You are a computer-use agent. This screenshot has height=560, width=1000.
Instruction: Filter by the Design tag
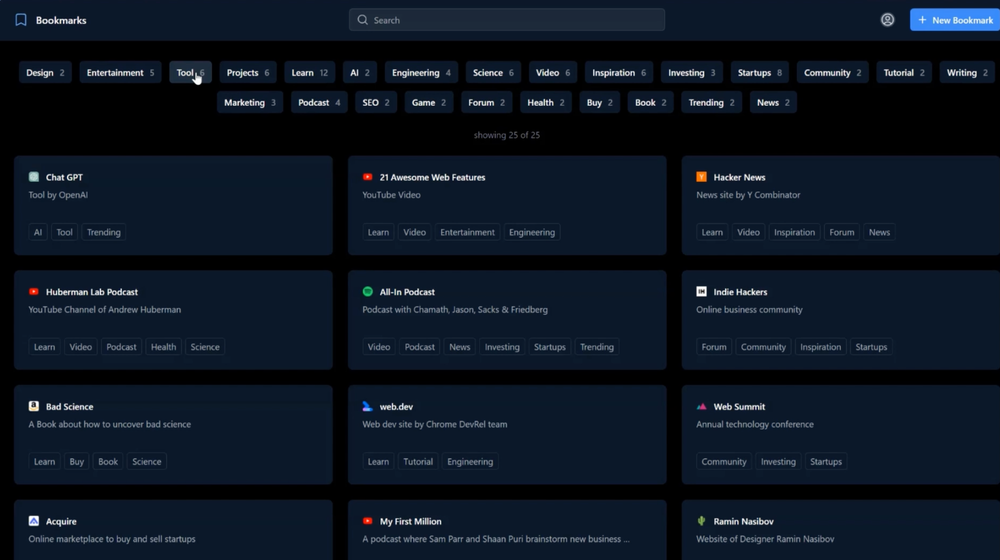click(45, 73)
